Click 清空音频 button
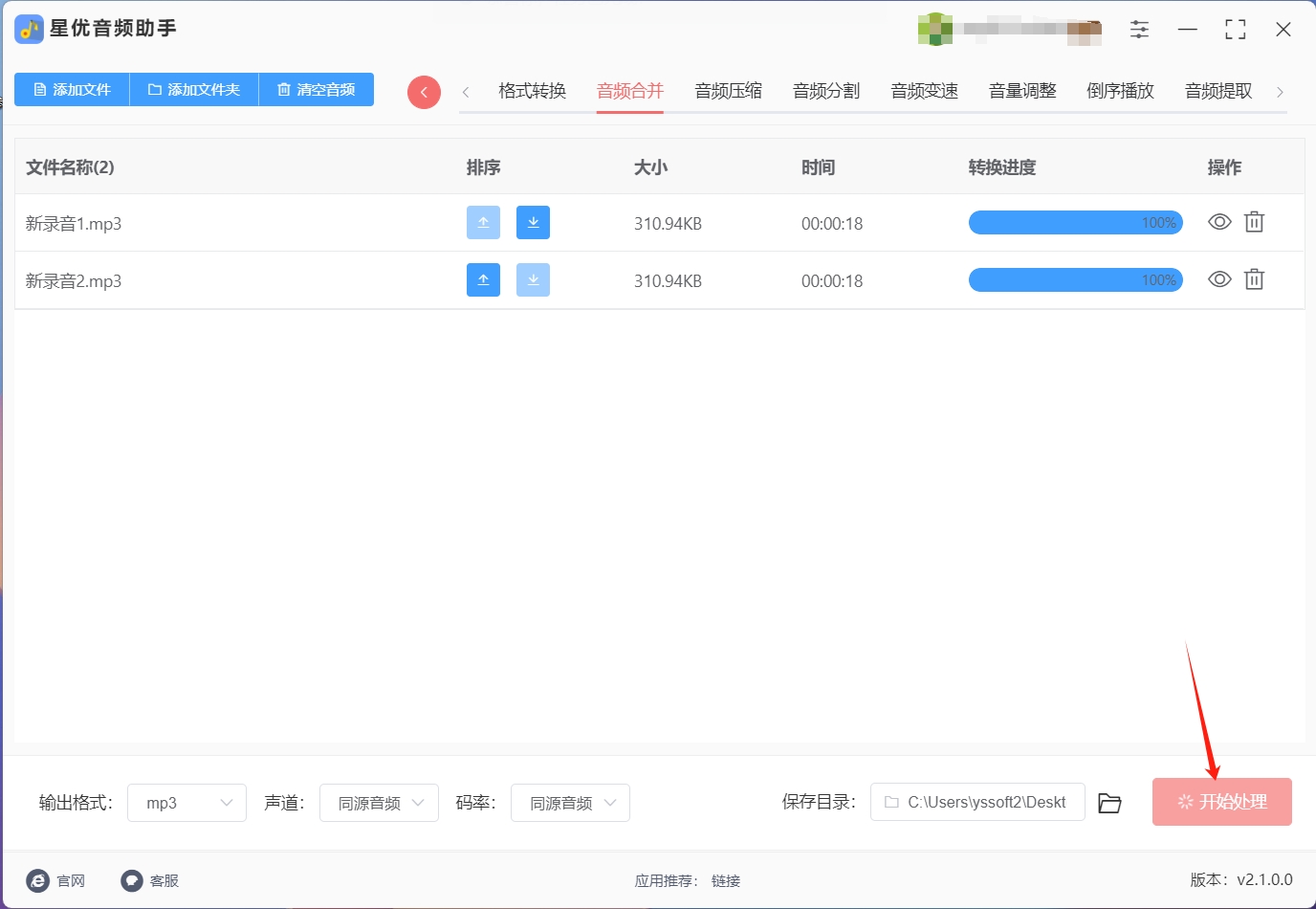 point(317,90)
